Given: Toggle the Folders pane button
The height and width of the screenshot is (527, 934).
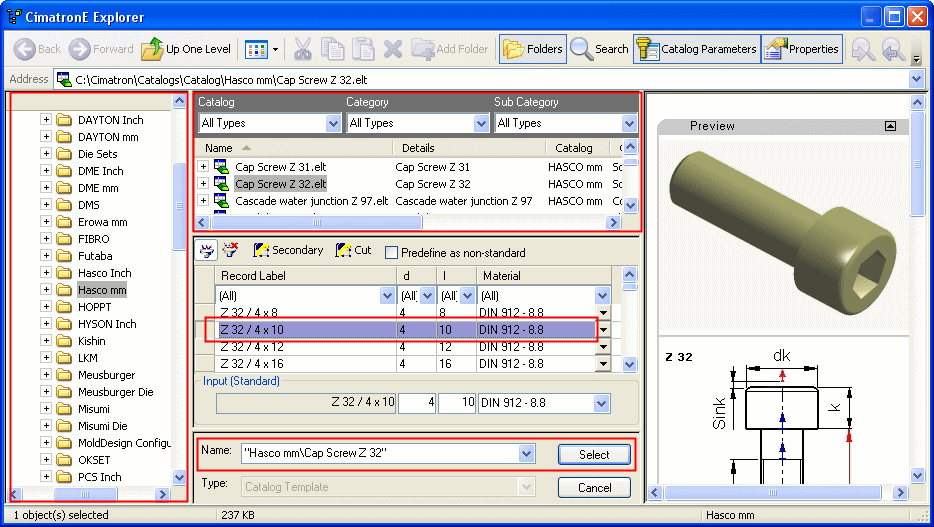Looking at the screenshot, I should [x=533, y=49].
